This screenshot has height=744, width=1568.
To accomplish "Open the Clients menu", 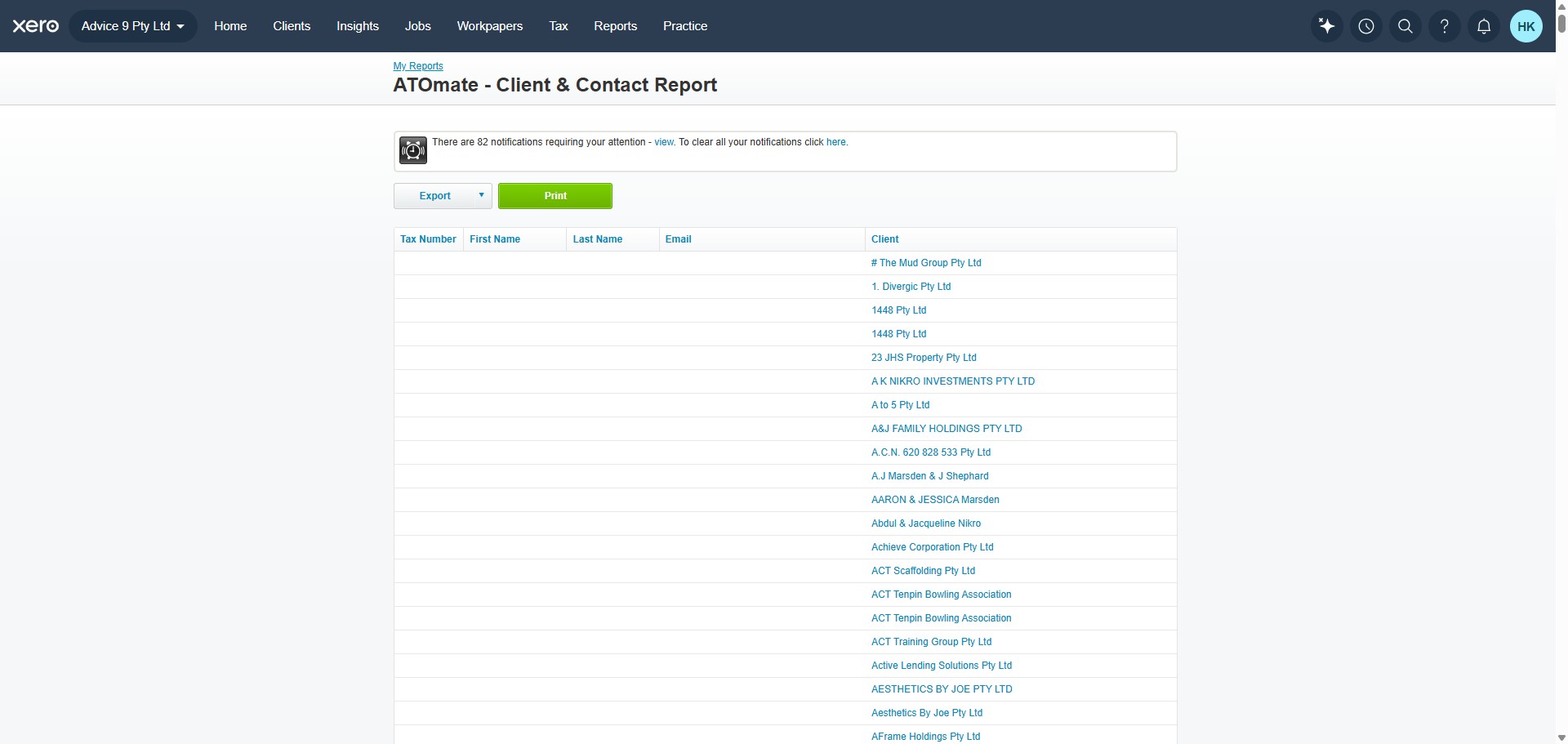I will coord(292,26).
